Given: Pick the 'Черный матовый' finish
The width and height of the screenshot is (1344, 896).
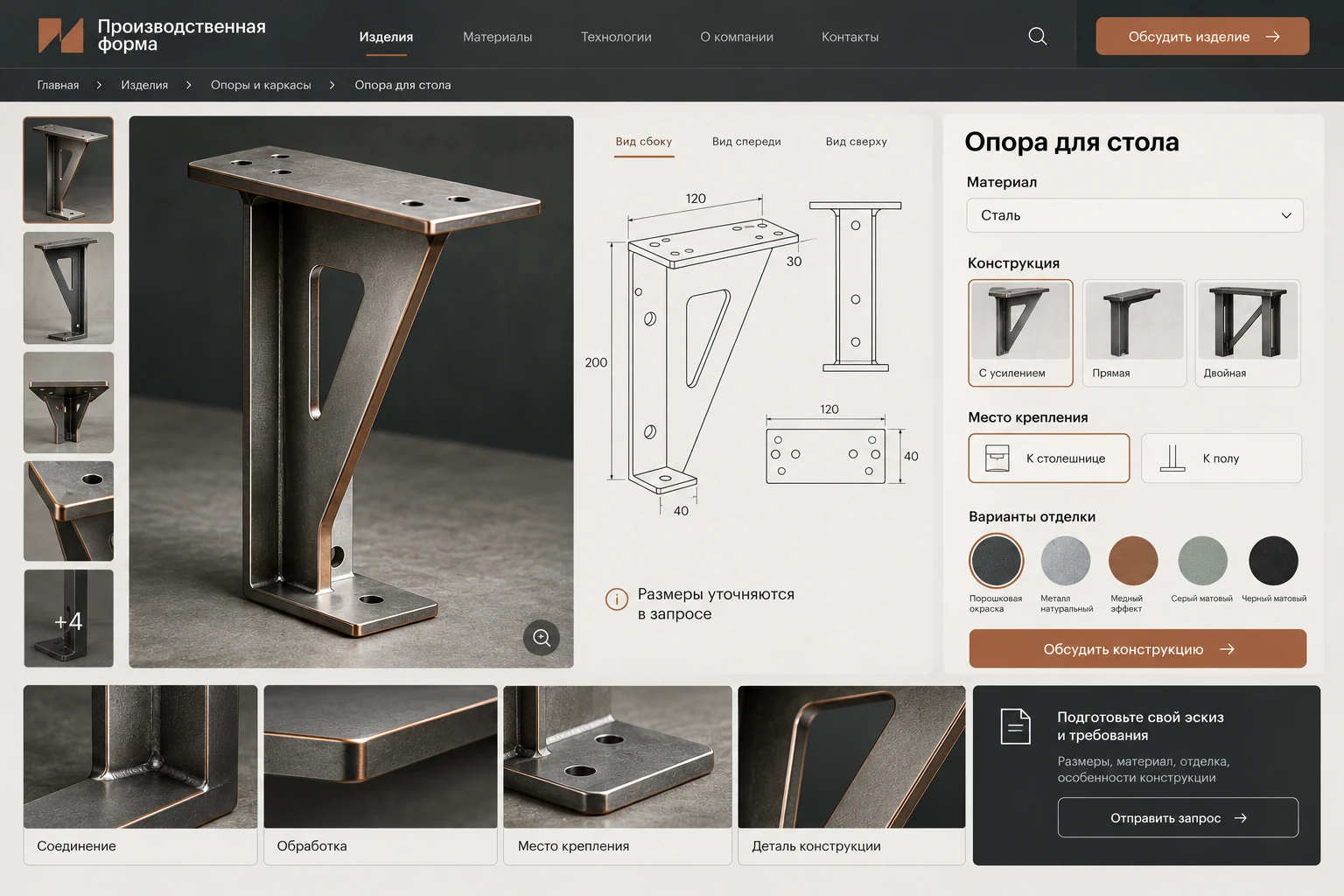Looking at the screenshot, I should point(1273,561).
